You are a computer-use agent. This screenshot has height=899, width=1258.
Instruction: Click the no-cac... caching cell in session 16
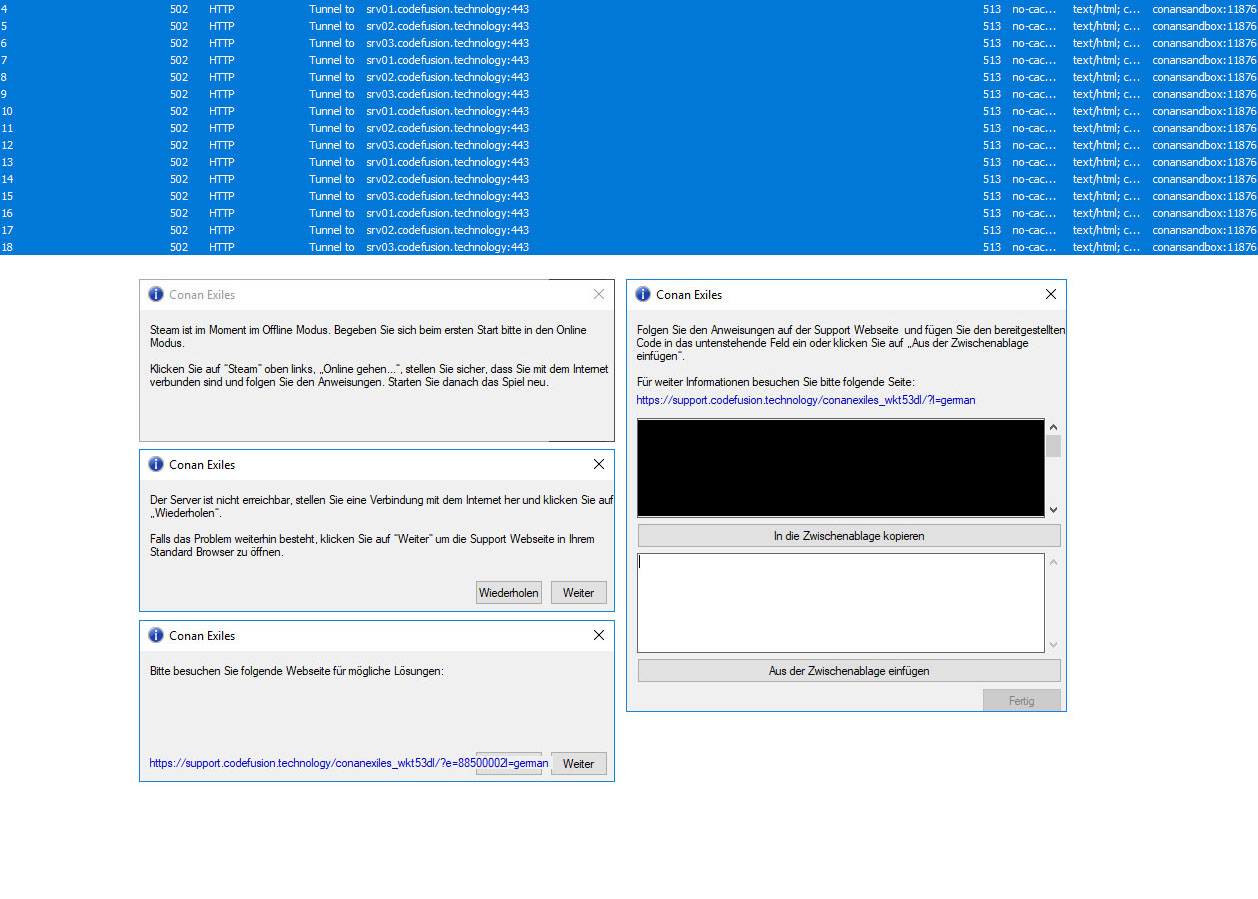pos(1034,213)
